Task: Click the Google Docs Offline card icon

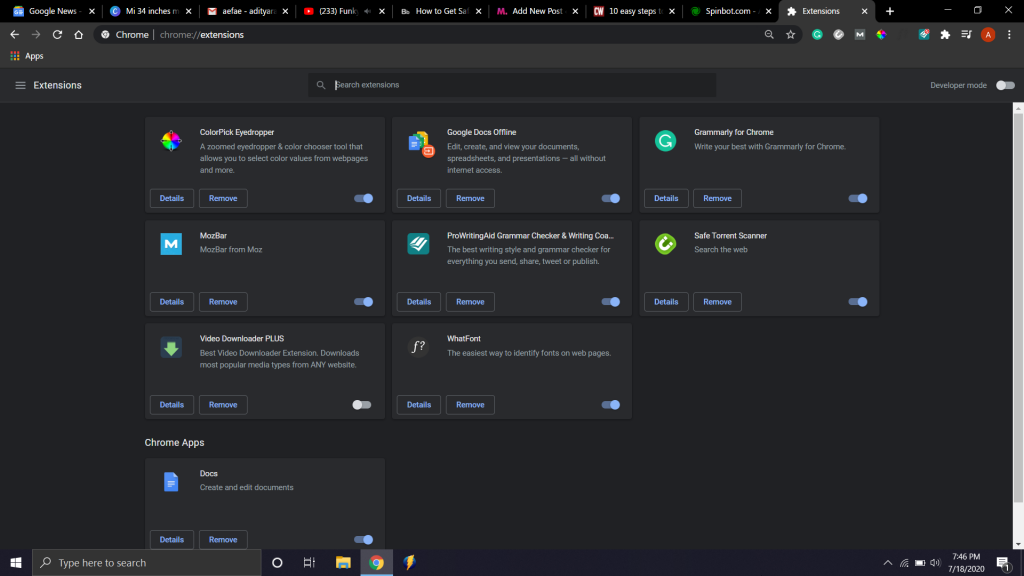Action: (420, 143)
